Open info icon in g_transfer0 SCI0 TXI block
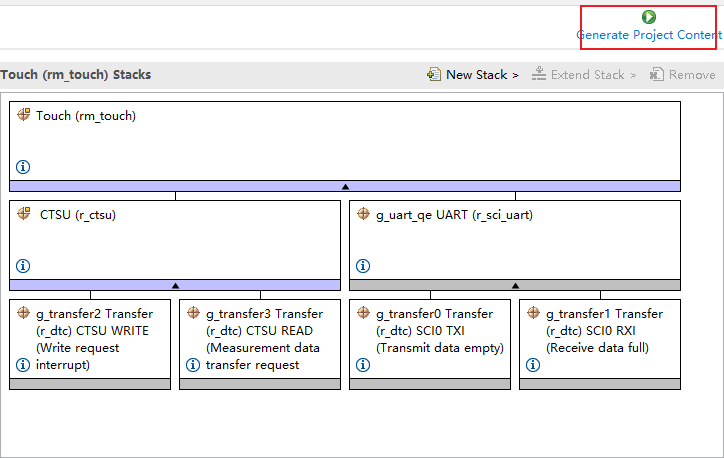 tap(363, 365)
